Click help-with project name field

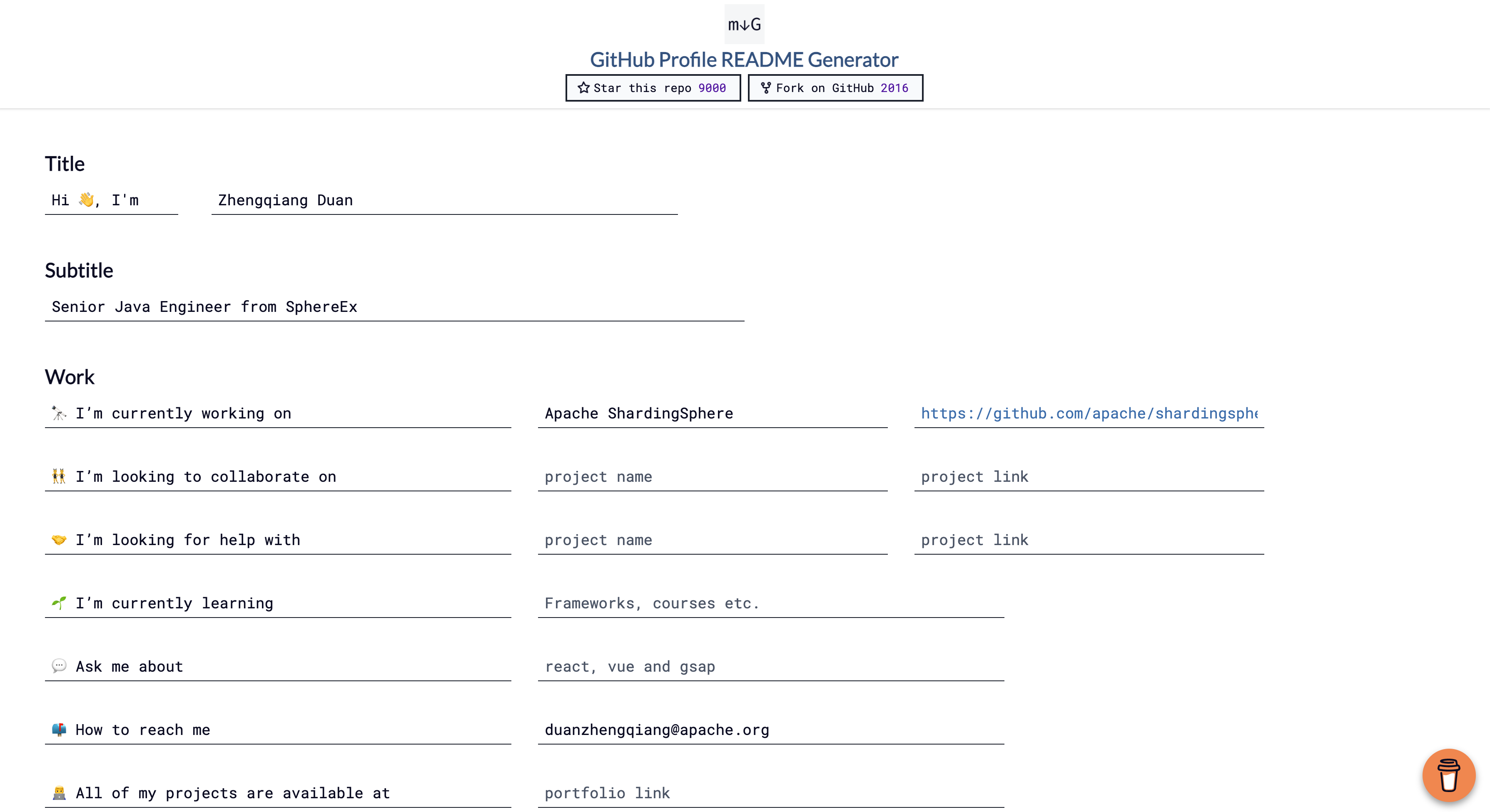(712, 540)
